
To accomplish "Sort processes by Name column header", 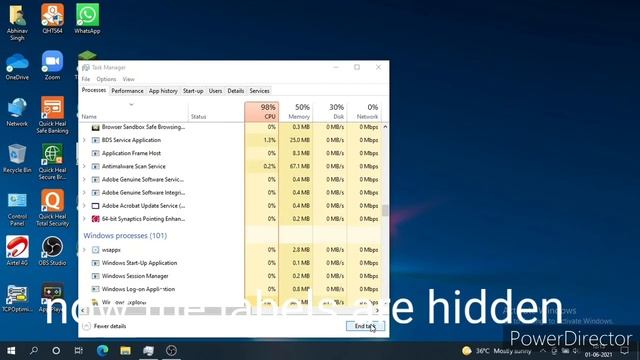I will [x=133, y=112].
